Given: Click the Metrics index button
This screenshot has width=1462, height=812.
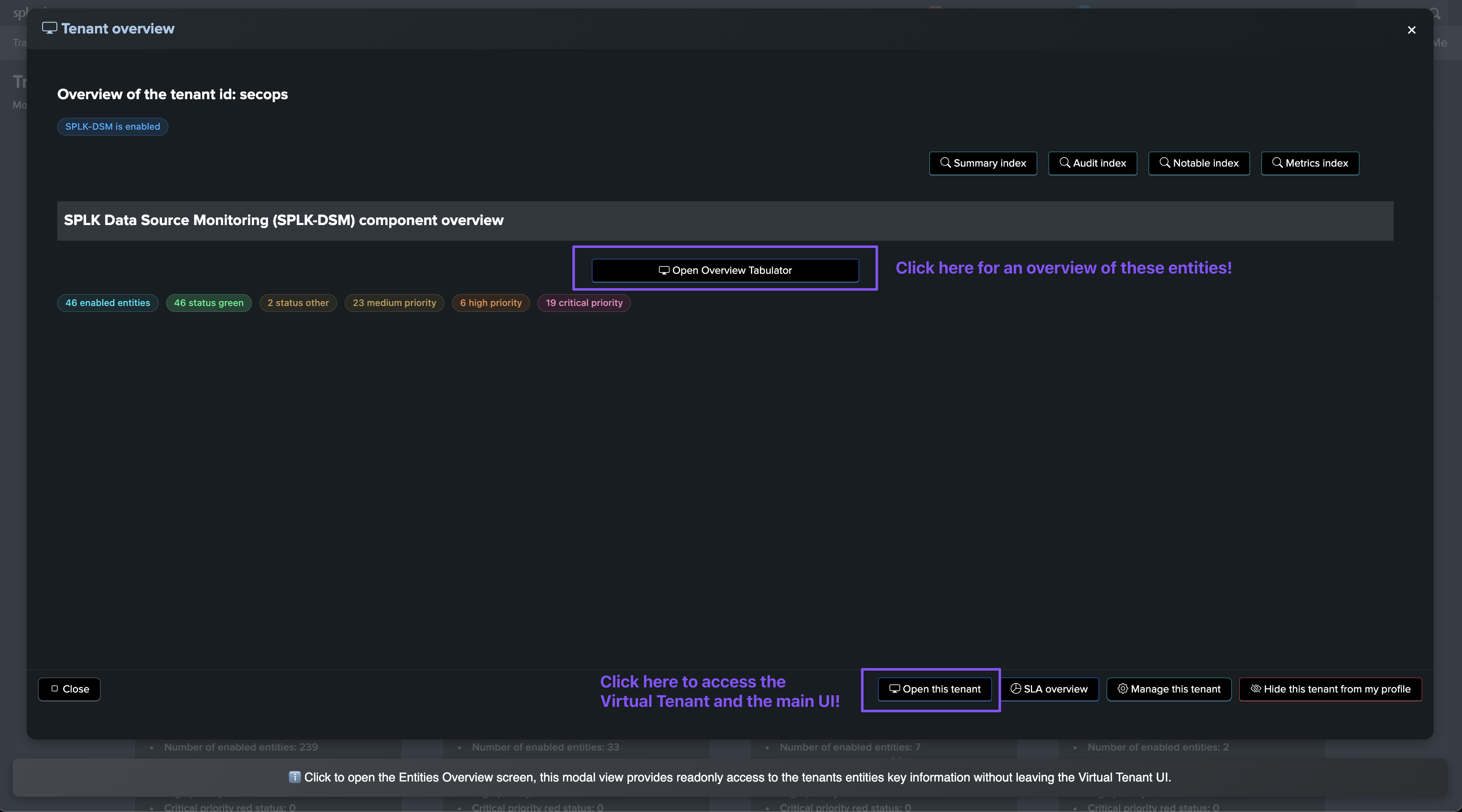Looking at the screenshot, I should pyautogui.click(x=1309, y=164).
